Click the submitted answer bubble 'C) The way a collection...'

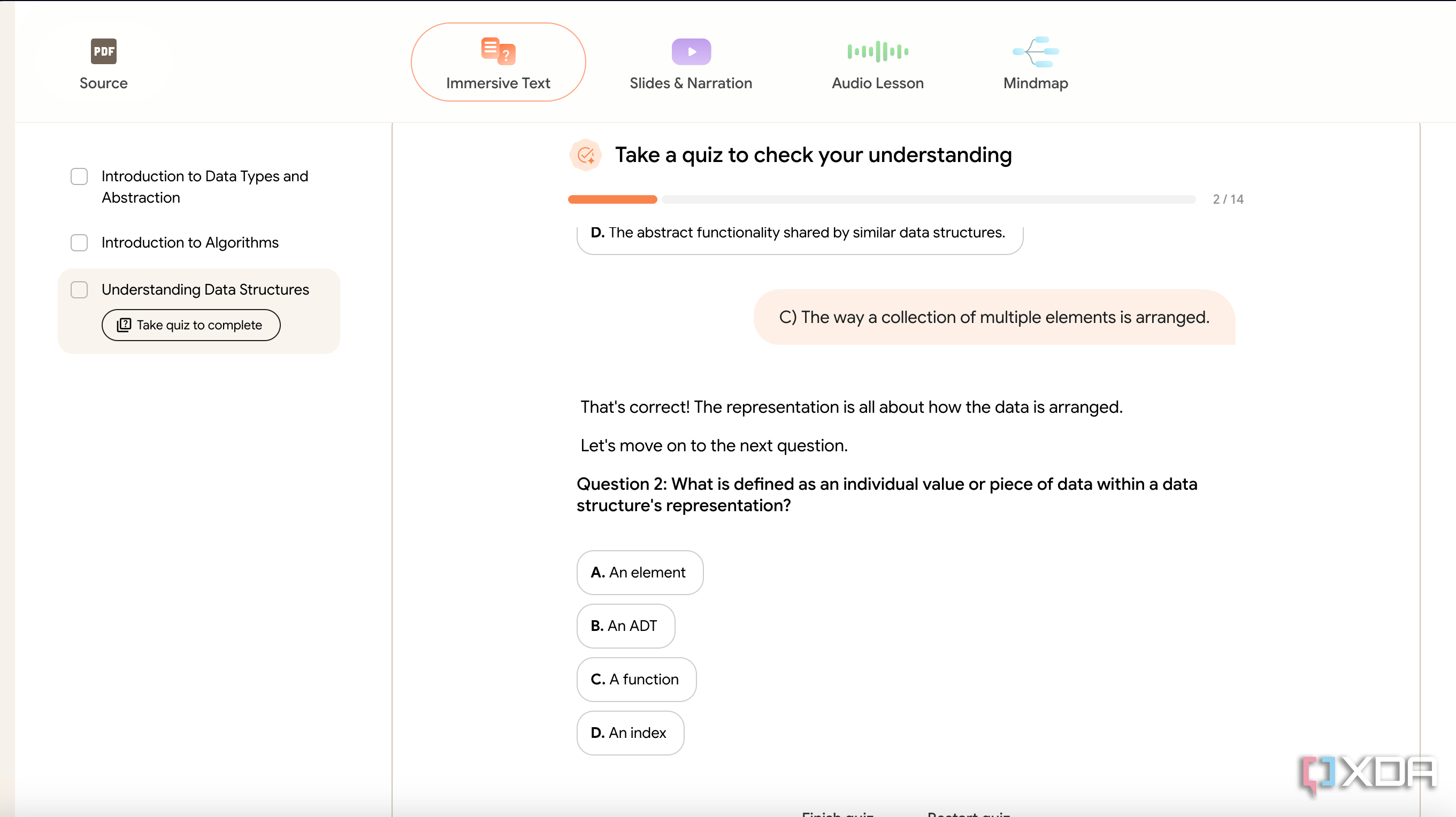click(x=994, y=317)
